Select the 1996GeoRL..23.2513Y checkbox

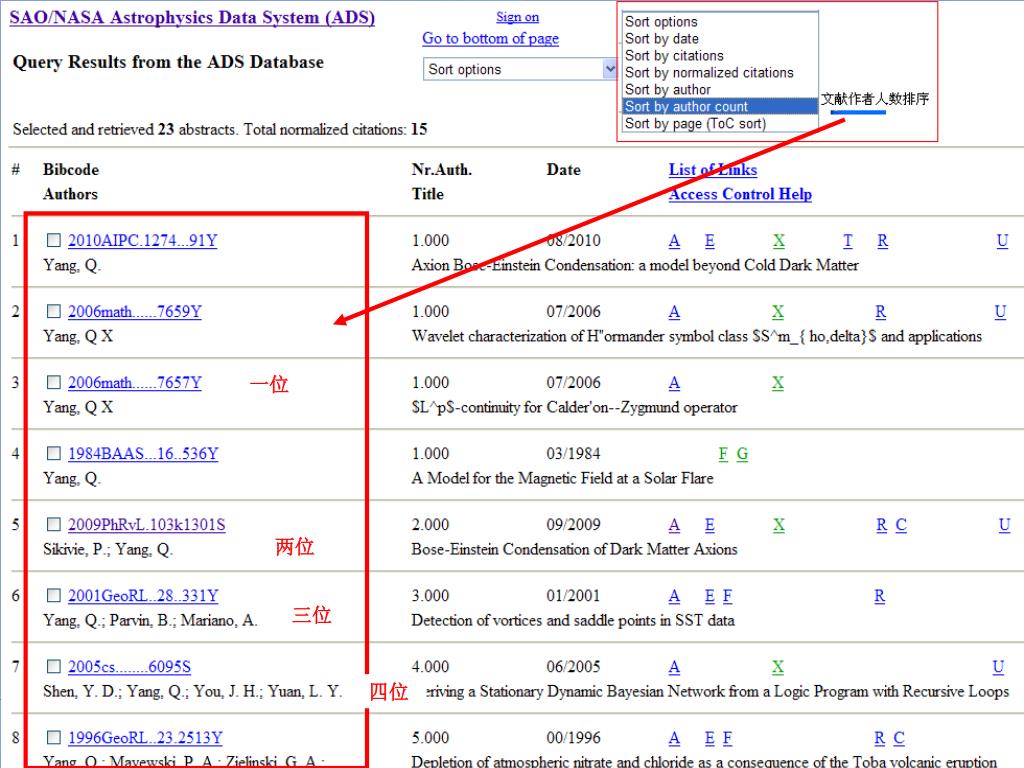tap(54, 737)
